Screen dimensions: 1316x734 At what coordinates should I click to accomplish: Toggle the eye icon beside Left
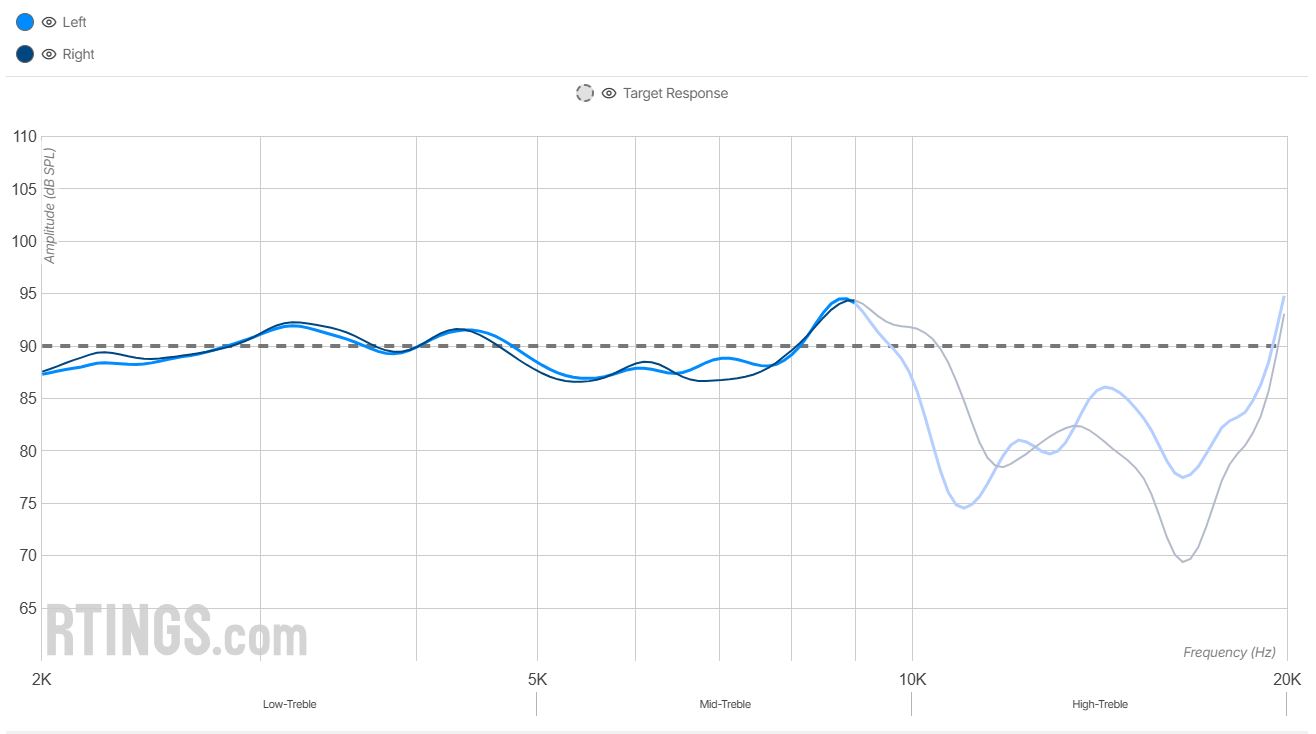click(x=49, y=22)
